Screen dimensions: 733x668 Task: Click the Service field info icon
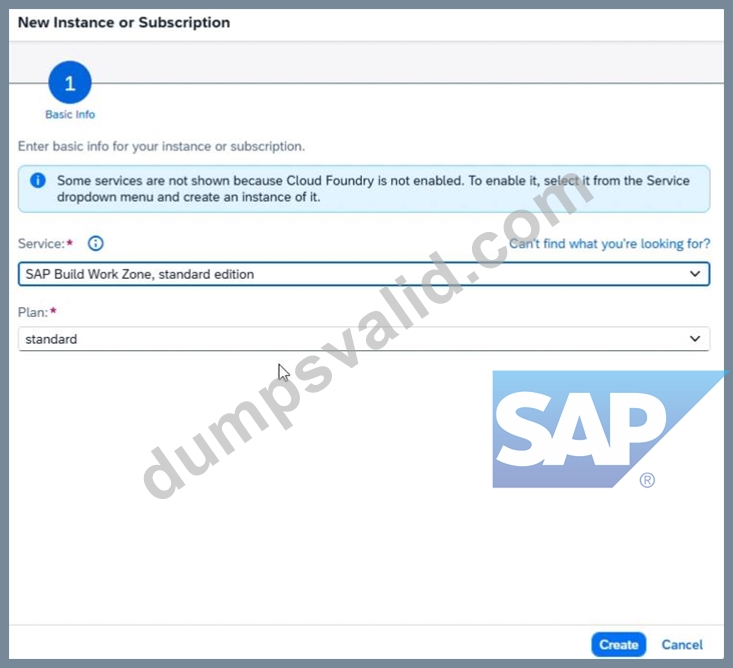[95, 243]
